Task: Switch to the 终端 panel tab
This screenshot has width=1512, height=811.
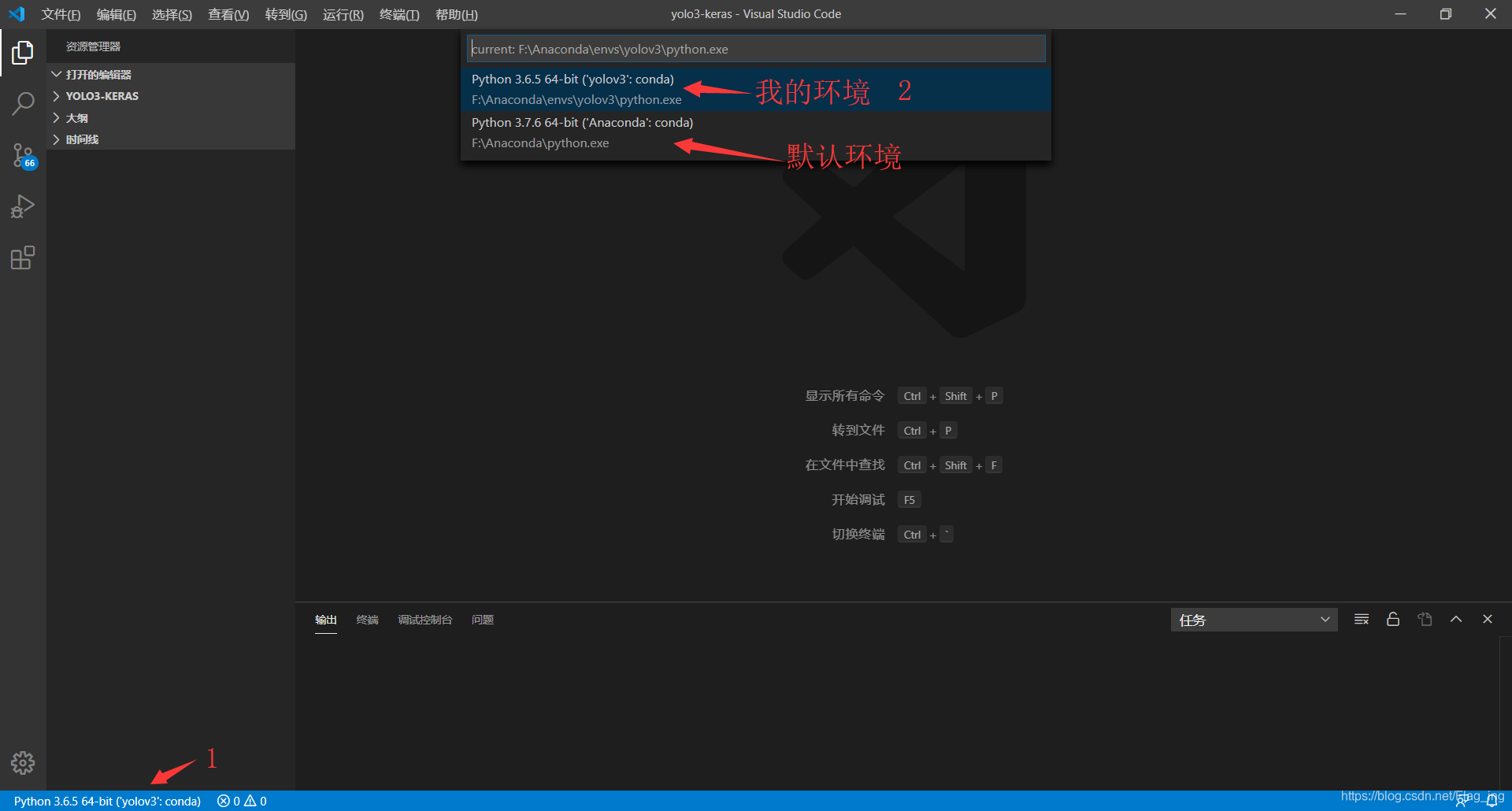Action: click(367, 620)
